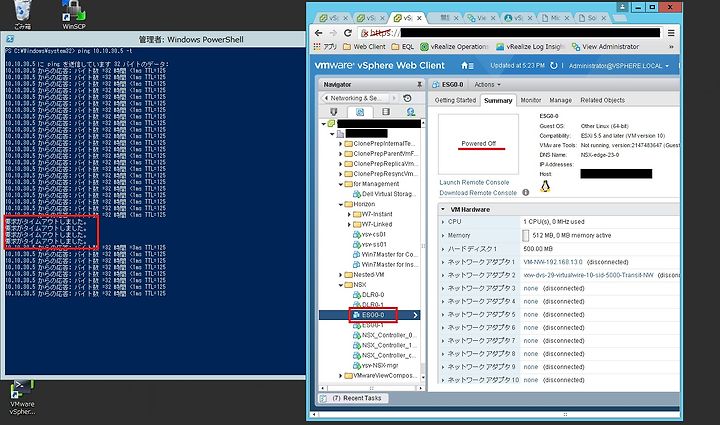Screen dimensions: 720x425
Task: Expand the ClonePrepInternalTe... folder
Action: tap(341, 144)
